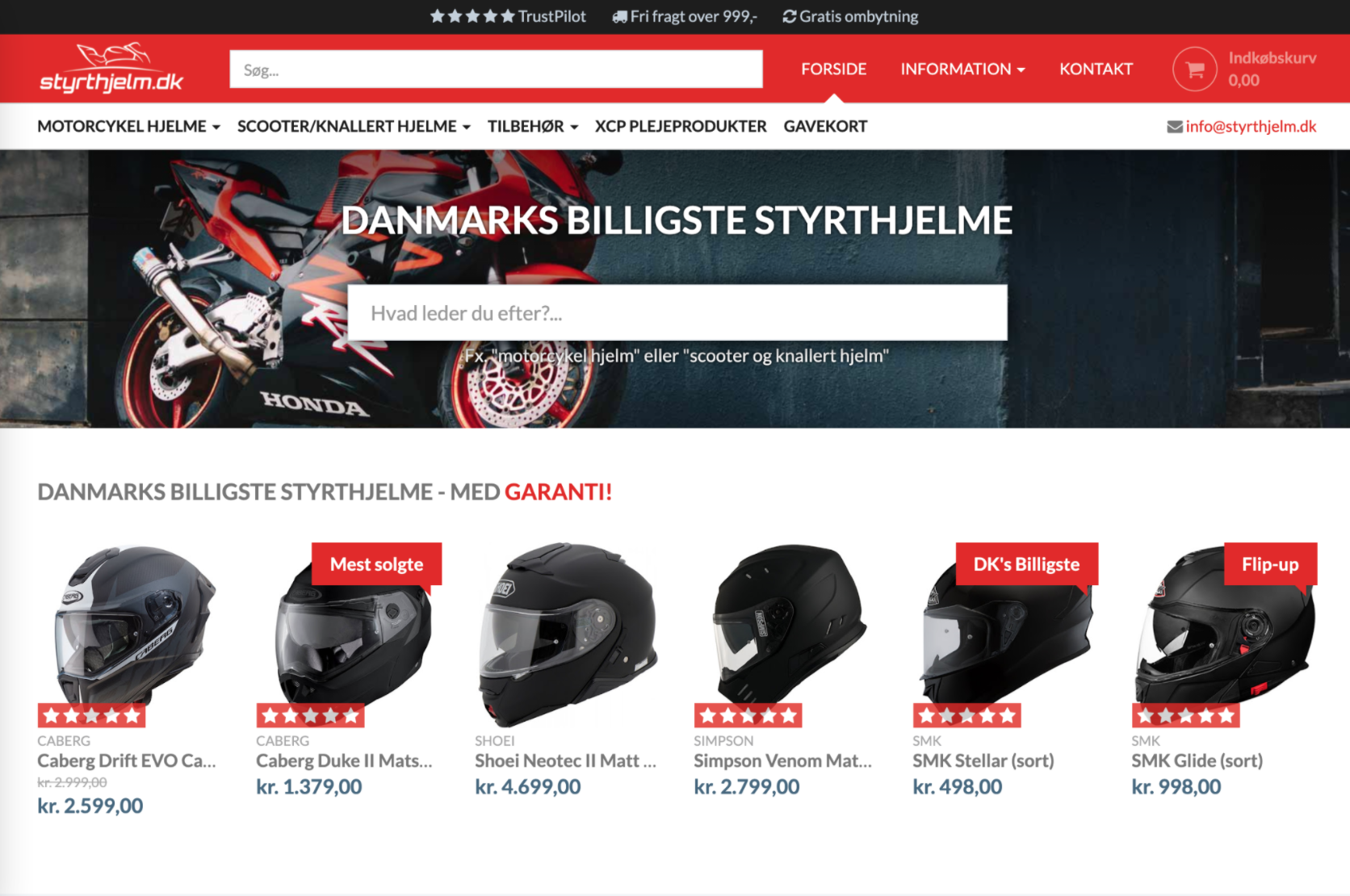Open the Tilbehør dropdown menu

click(x=533, y=127)
